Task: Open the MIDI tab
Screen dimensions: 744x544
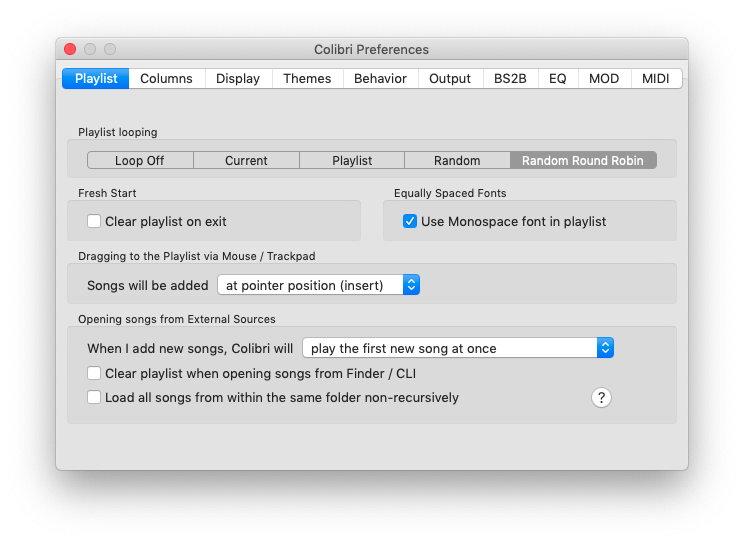Action: click(656, 78)
